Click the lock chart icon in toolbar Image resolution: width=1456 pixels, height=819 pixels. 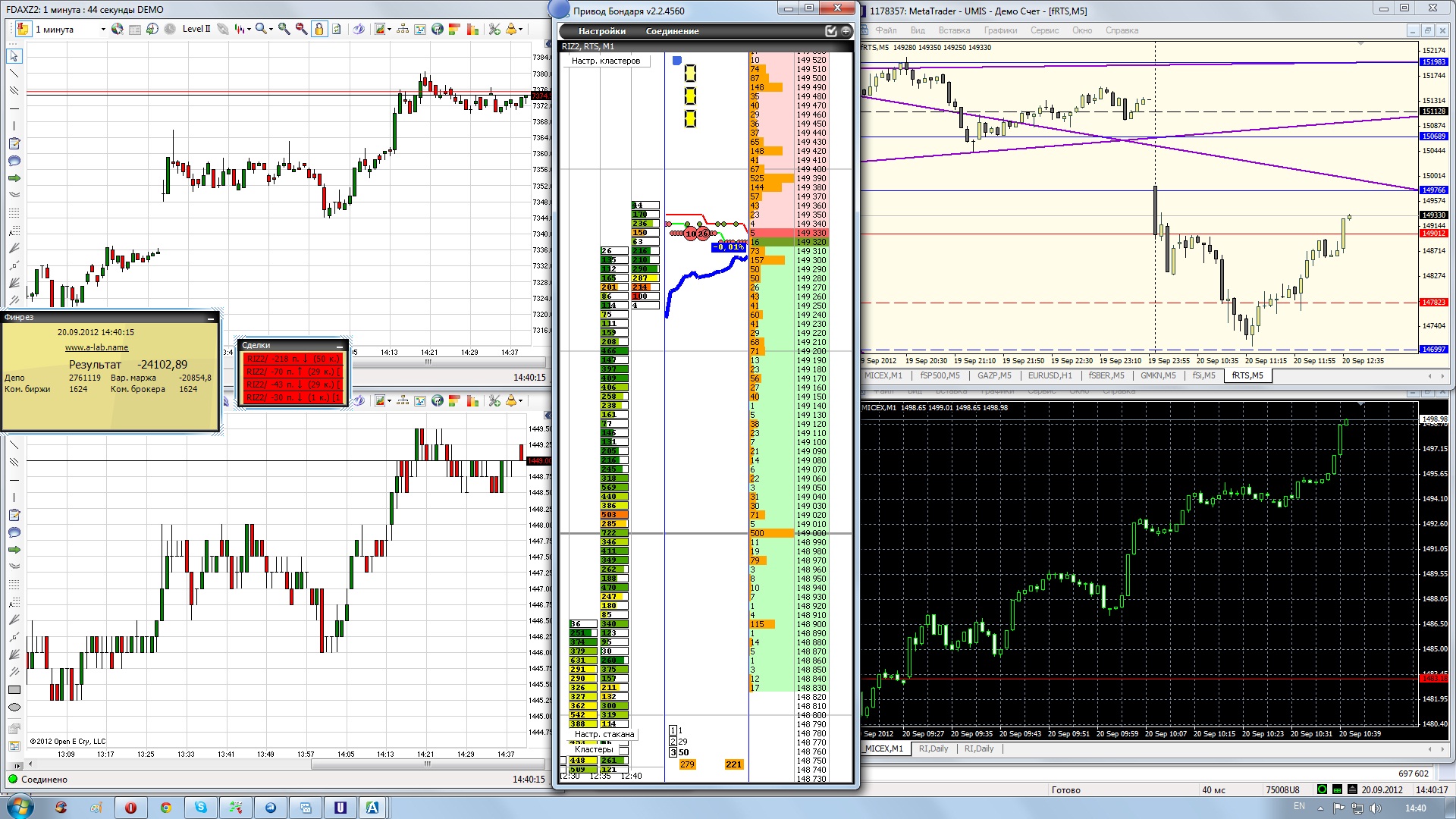click(319, 29)
